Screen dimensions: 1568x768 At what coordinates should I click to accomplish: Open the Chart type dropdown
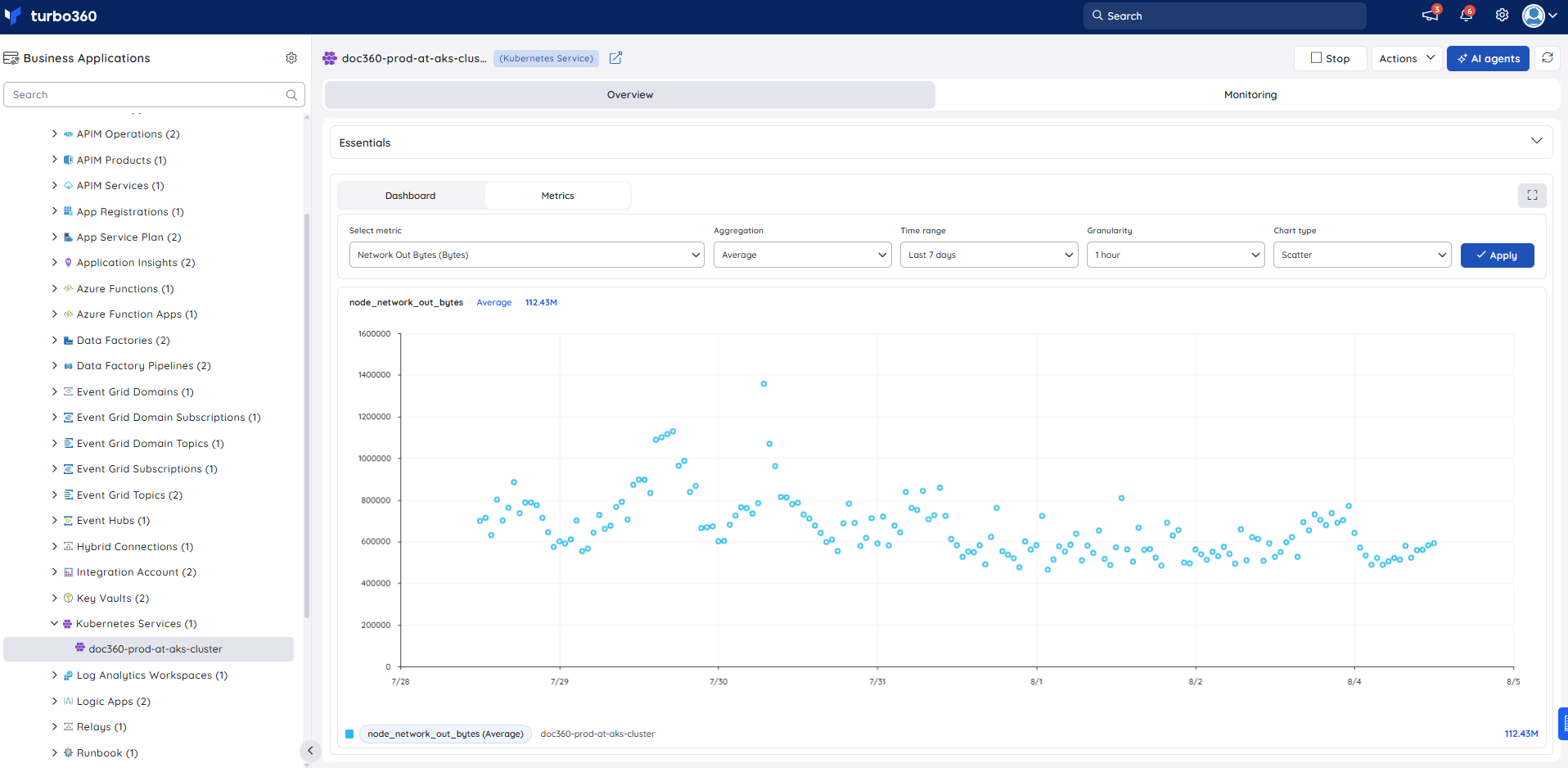tap(1362, 255)
